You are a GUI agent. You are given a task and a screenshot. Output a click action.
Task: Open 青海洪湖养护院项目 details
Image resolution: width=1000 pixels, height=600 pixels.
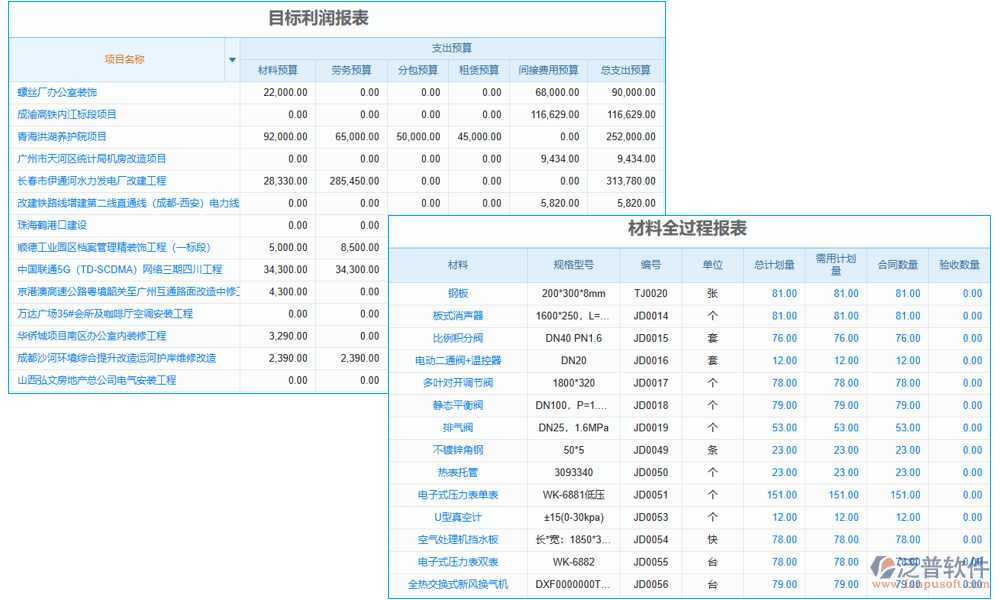pos(60,136)
